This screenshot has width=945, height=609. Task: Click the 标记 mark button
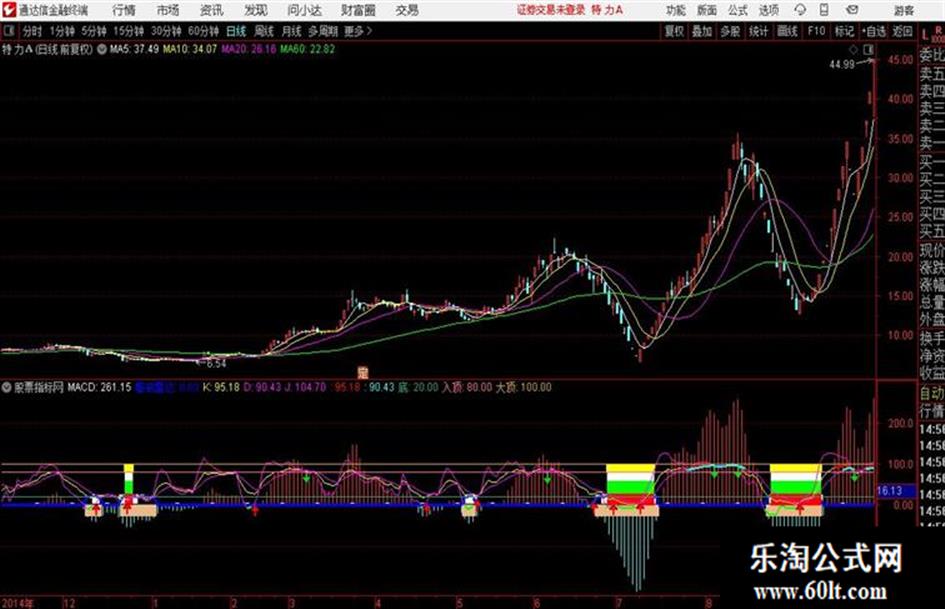tap(844, 31)
